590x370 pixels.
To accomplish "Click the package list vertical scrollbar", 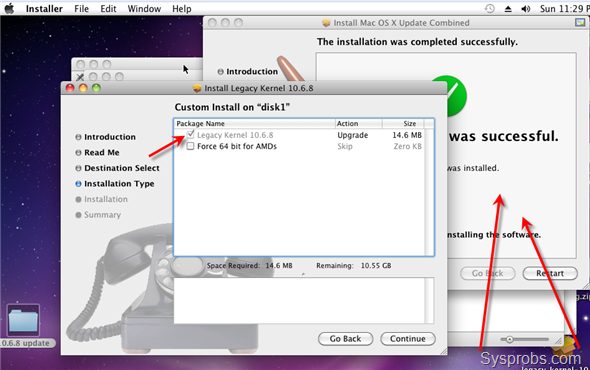I will pyautogui.click(x=429, y=192).
